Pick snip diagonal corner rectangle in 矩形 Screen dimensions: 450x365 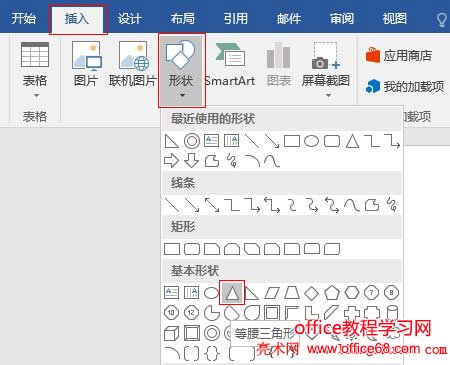click(x=252, y=249)
